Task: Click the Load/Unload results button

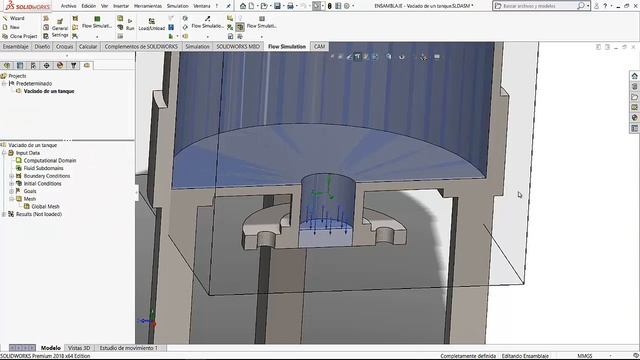Action: point(151,24)
